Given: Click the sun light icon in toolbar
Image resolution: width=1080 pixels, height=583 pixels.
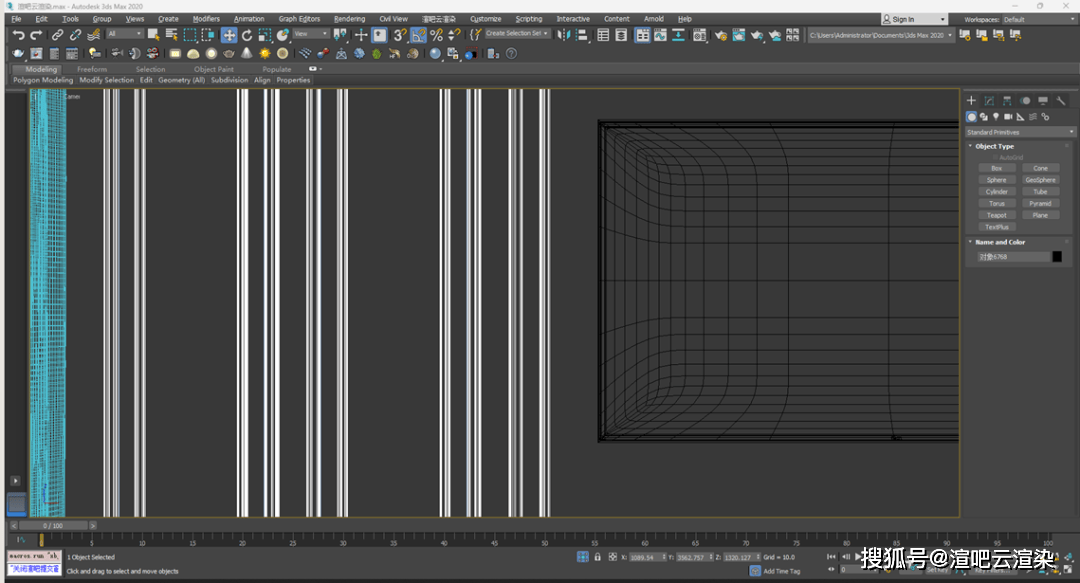Looking at the screenshot, I should (264, 53).
